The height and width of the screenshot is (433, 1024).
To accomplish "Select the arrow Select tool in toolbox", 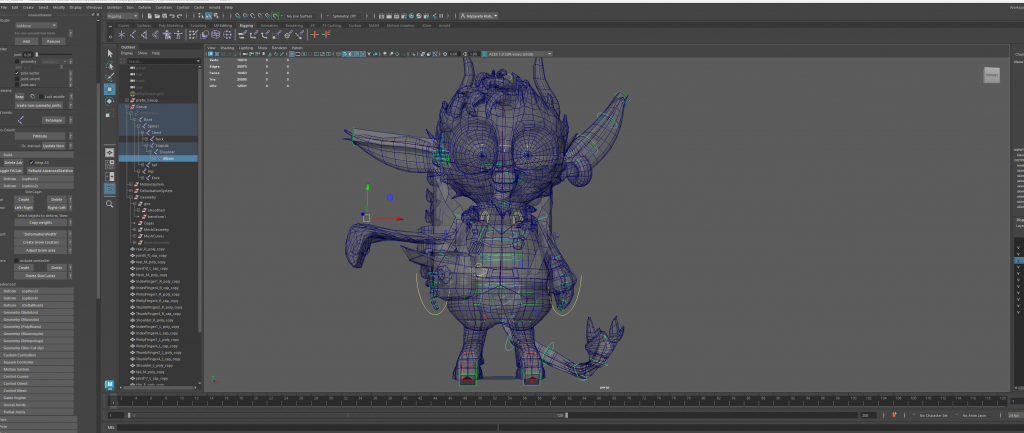I will click(110, 51).
